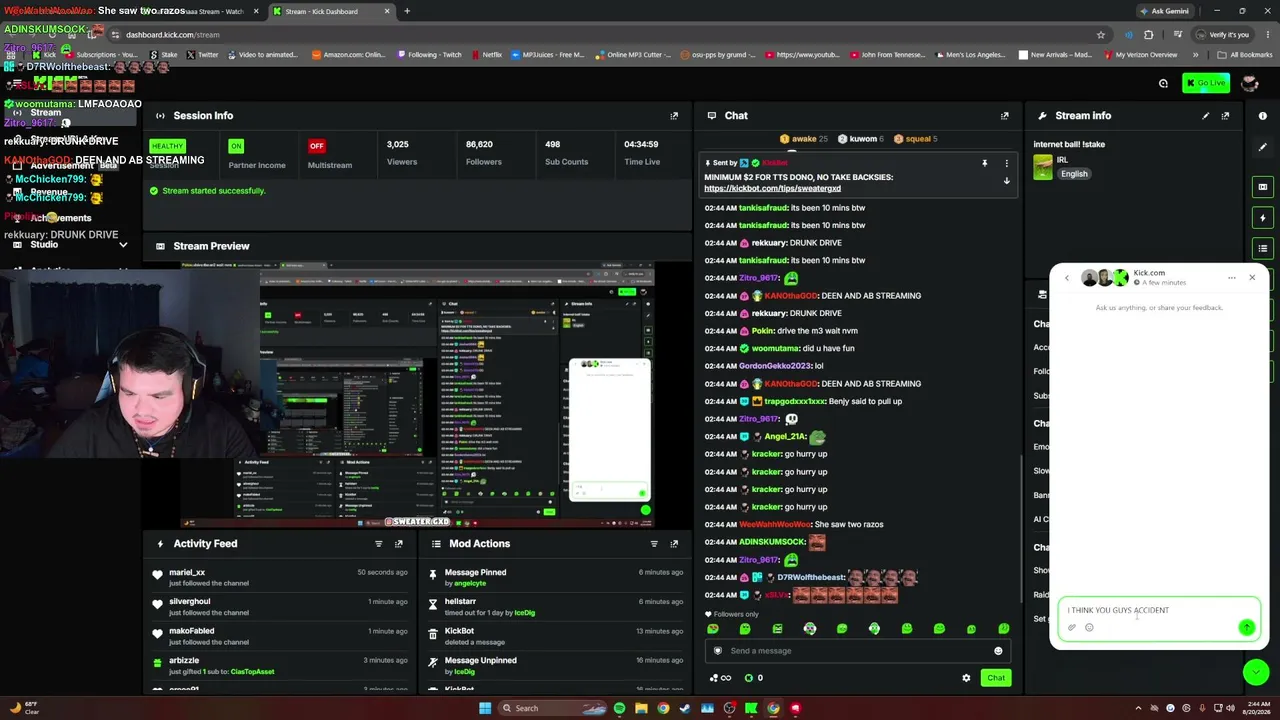The height and width of the screenshot is (720, 1280).
Task: Open support widget more options
Action: pos(1232,278)
